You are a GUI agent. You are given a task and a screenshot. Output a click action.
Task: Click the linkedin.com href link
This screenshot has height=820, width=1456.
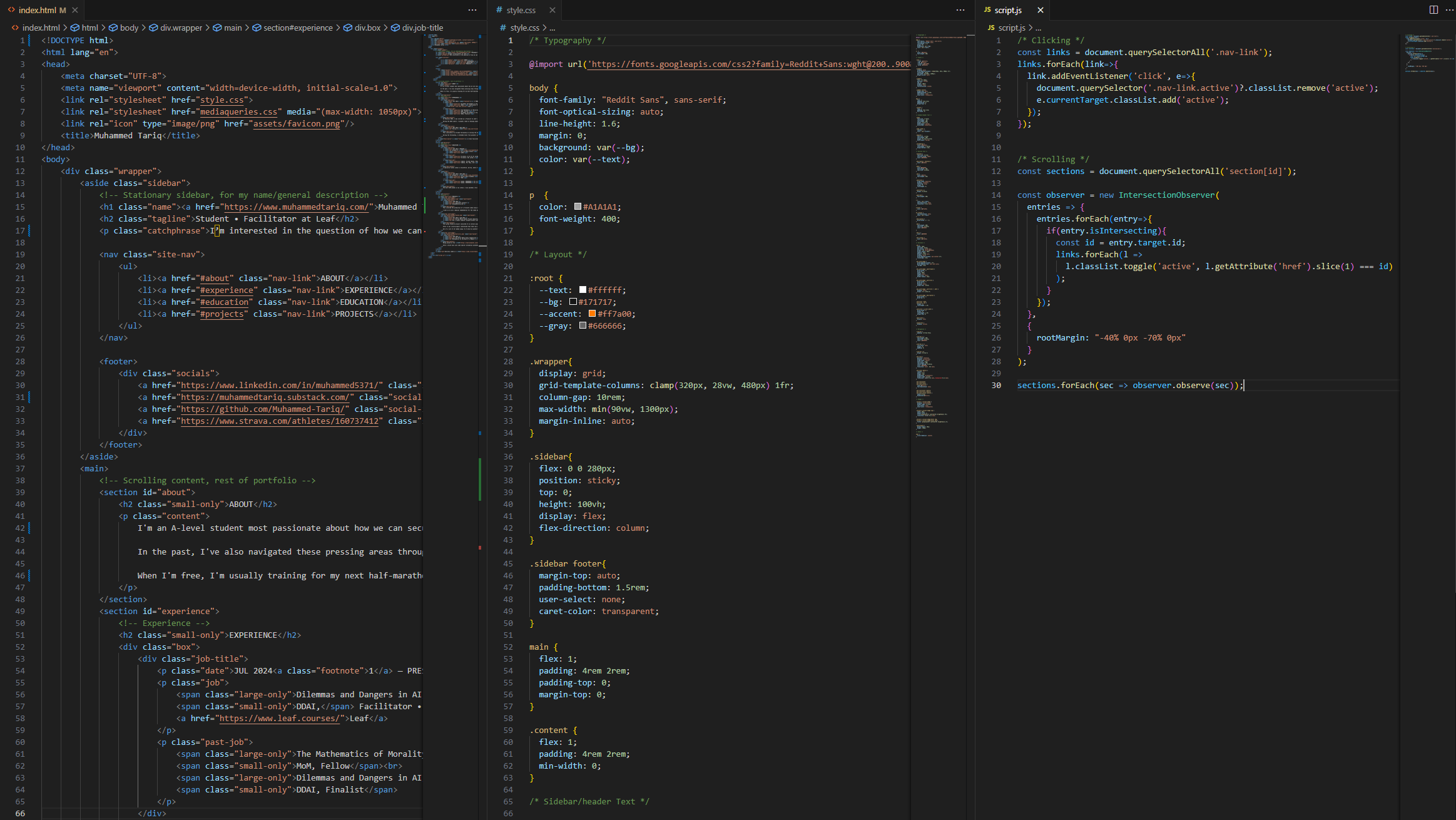coord(281,385)
